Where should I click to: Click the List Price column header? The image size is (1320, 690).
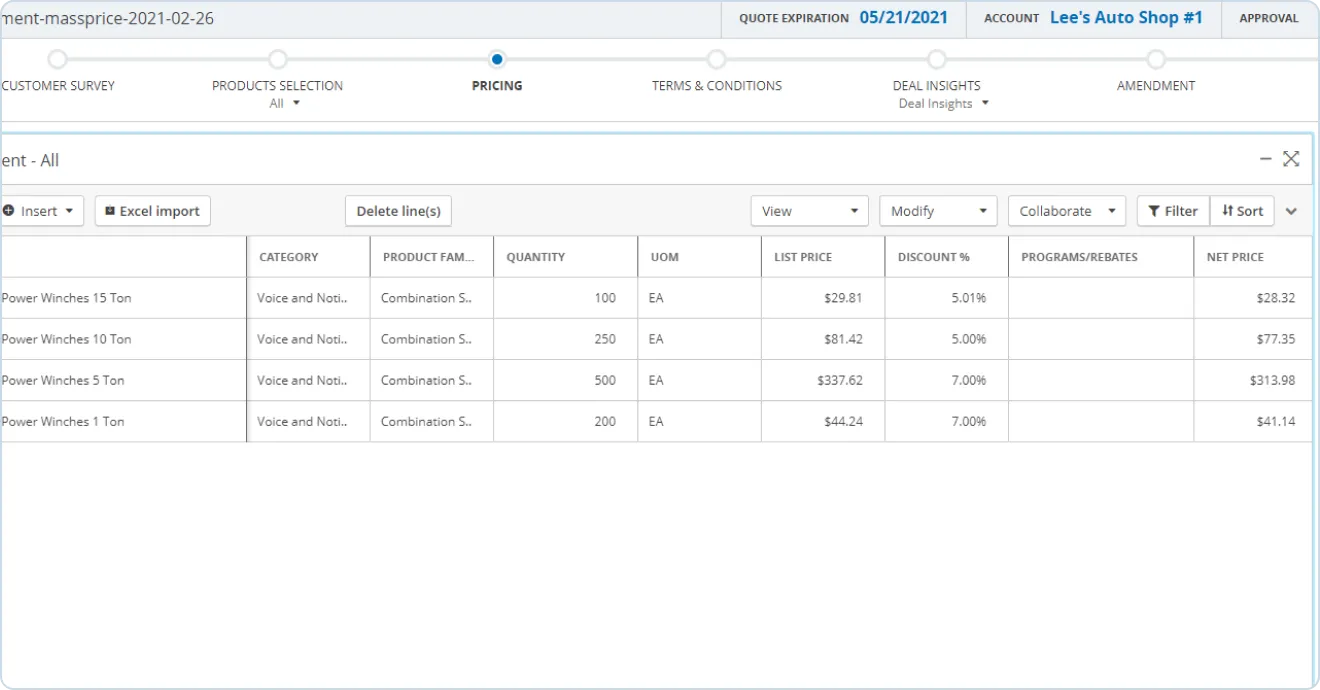tap(823, 257)
